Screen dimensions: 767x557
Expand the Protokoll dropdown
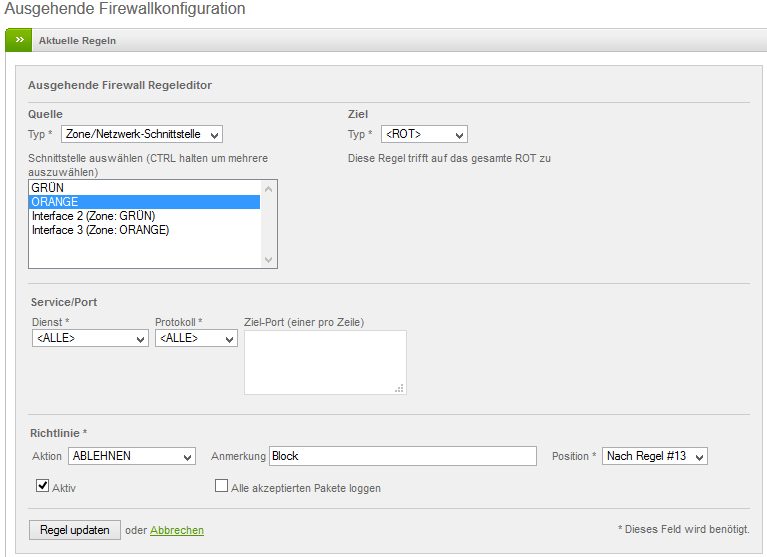click(x=196, y=339)
